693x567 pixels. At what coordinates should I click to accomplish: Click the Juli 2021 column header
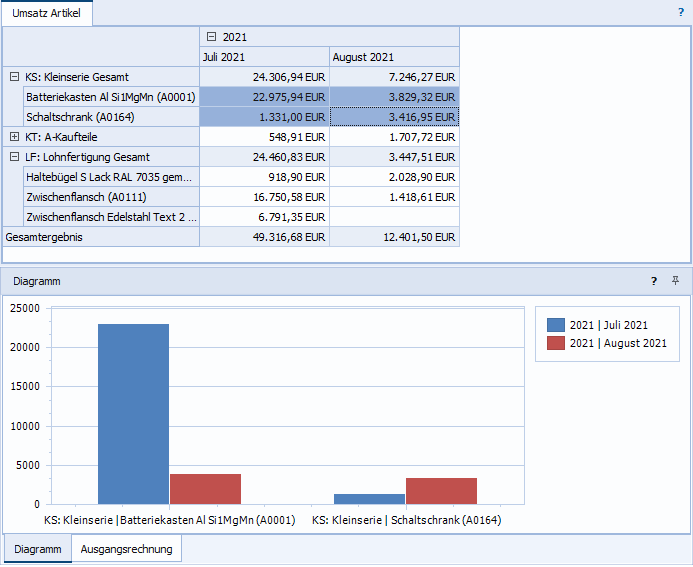[264, 57]
